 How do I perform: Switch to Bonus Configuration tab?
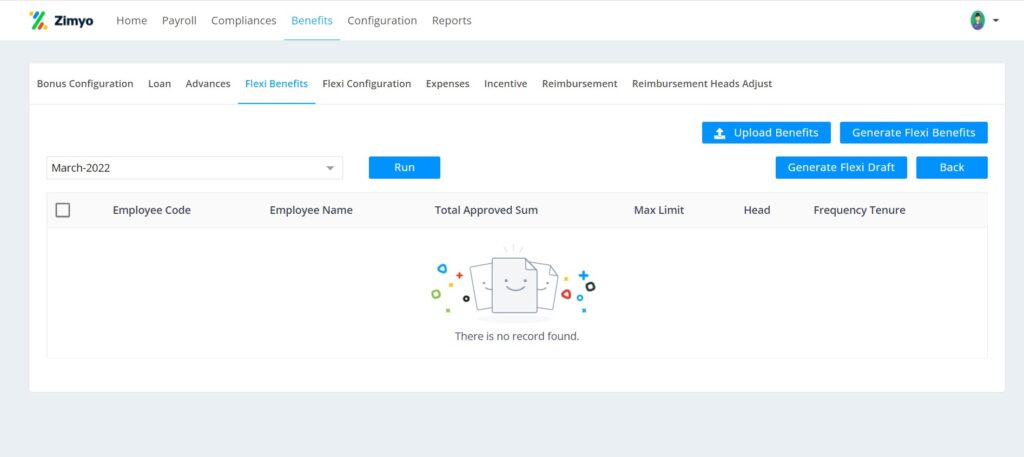point(85,84)
